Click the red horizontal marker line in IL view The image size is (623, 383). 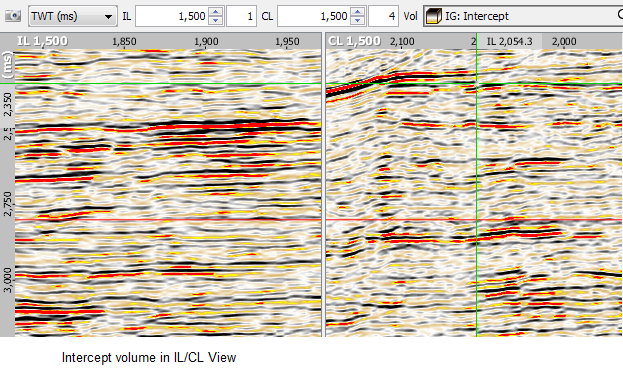(x=168, y=219)
